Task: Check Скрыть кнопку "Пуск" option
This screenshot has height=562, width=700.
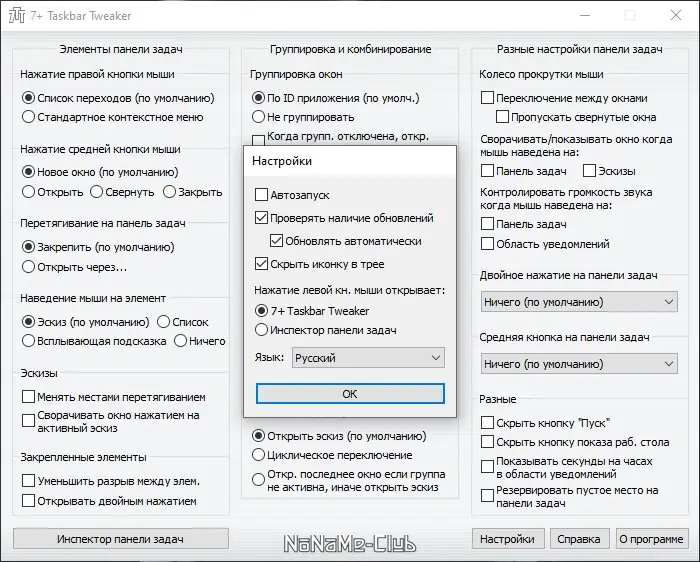Action: pyautogui.click(x=488, y=423)
